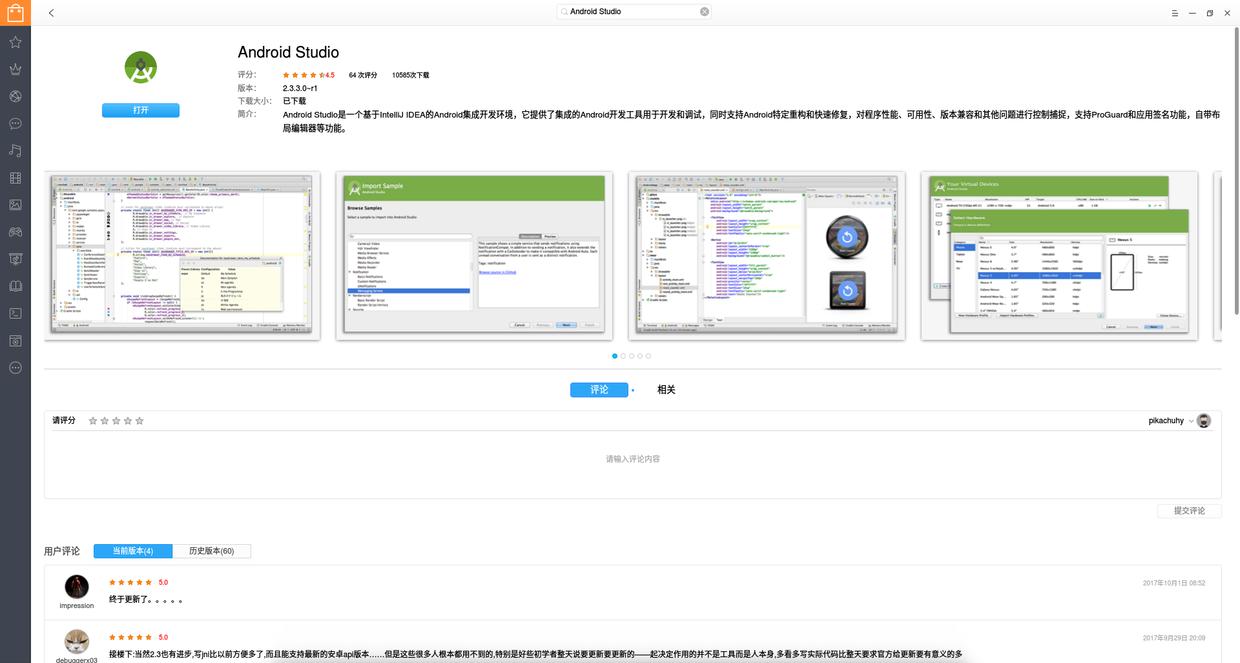Image resolution: width=1240 pixels, height=663 pixels.
Task: Open the star featured section in sidebar
Action: point(15,43)
